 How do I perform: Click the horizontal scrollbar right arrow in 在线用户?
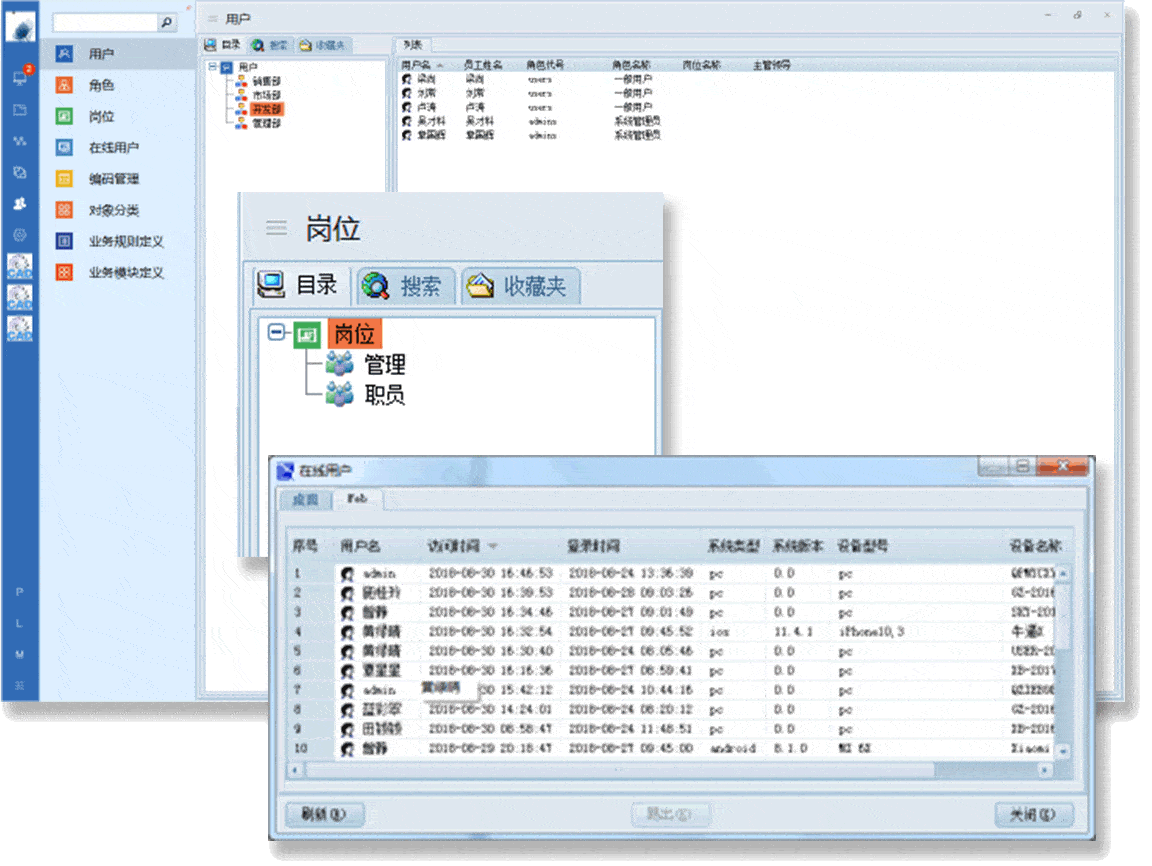coord(1045,770)
